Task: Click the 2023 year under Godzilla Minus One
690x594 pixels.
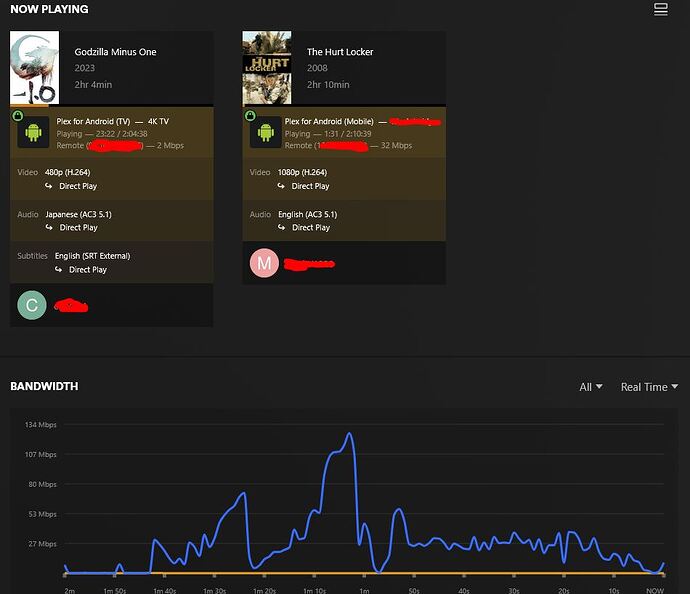Action: tap(84, 68)
